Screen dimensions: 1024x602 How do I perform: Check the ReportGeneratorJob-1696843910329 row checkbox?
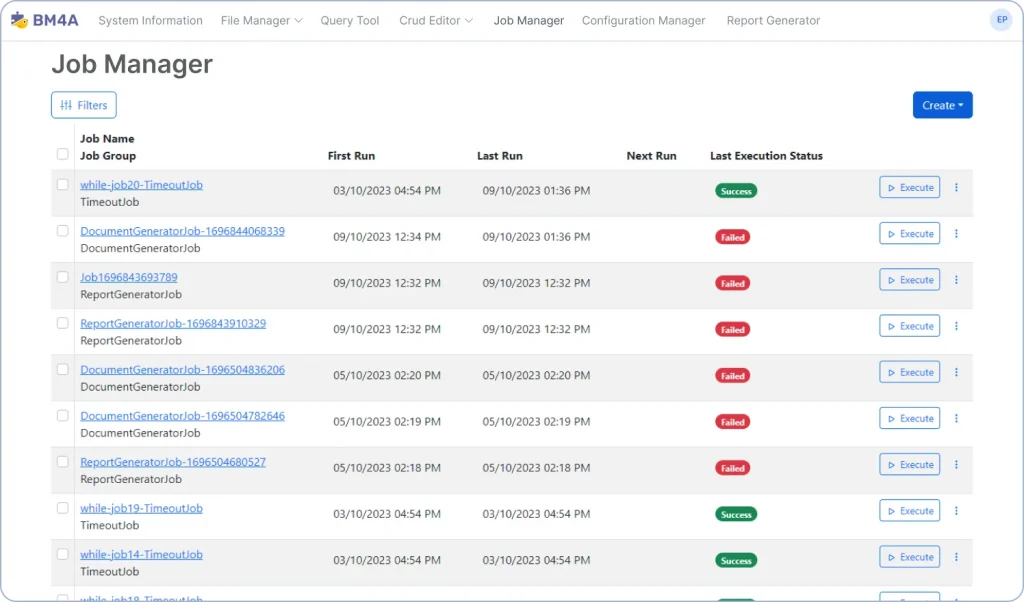pyautogui.click(x=63, y=323)
